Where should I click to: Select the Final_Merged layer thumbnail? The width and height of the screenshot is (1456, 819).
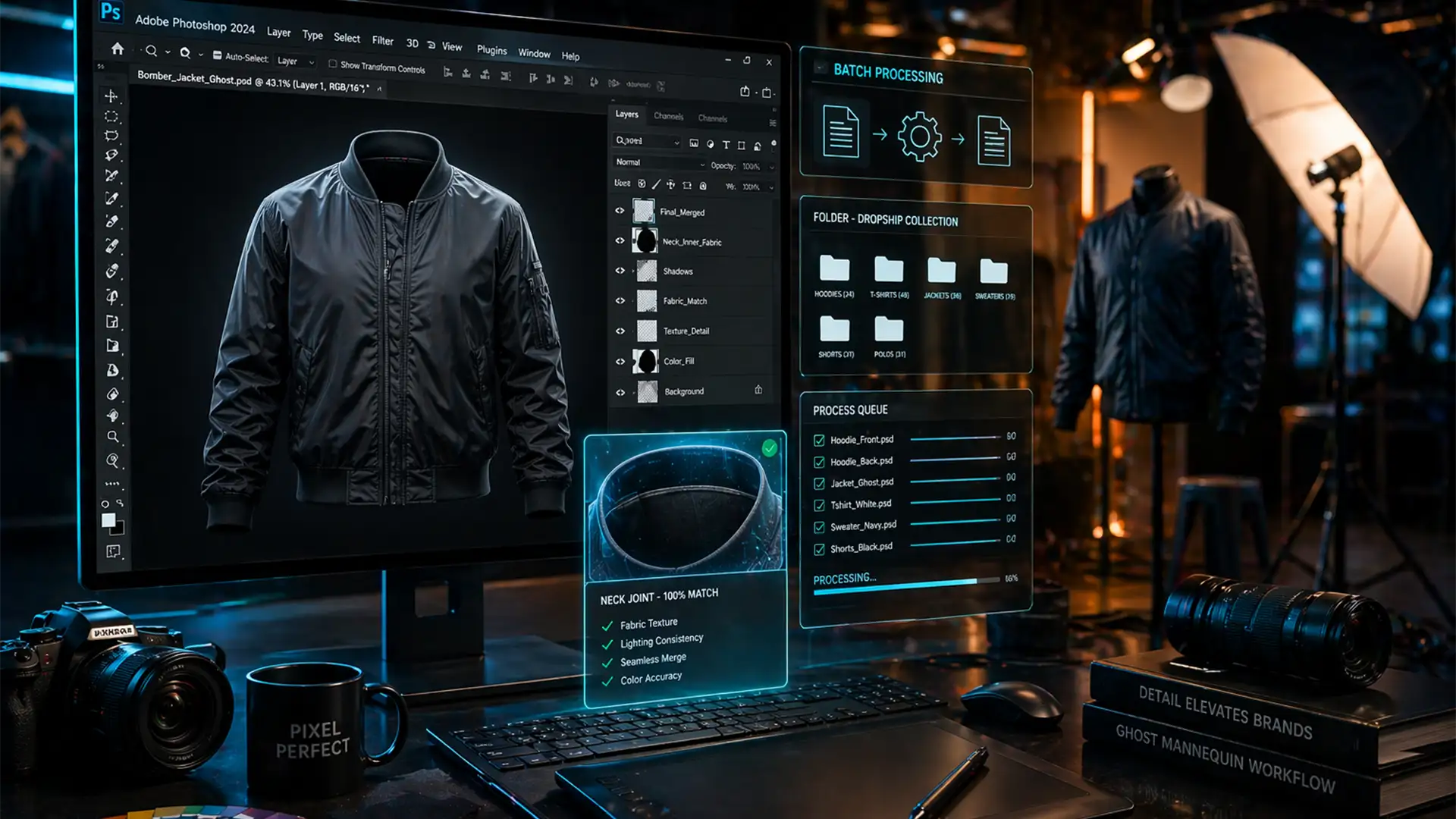pos(644,212)
